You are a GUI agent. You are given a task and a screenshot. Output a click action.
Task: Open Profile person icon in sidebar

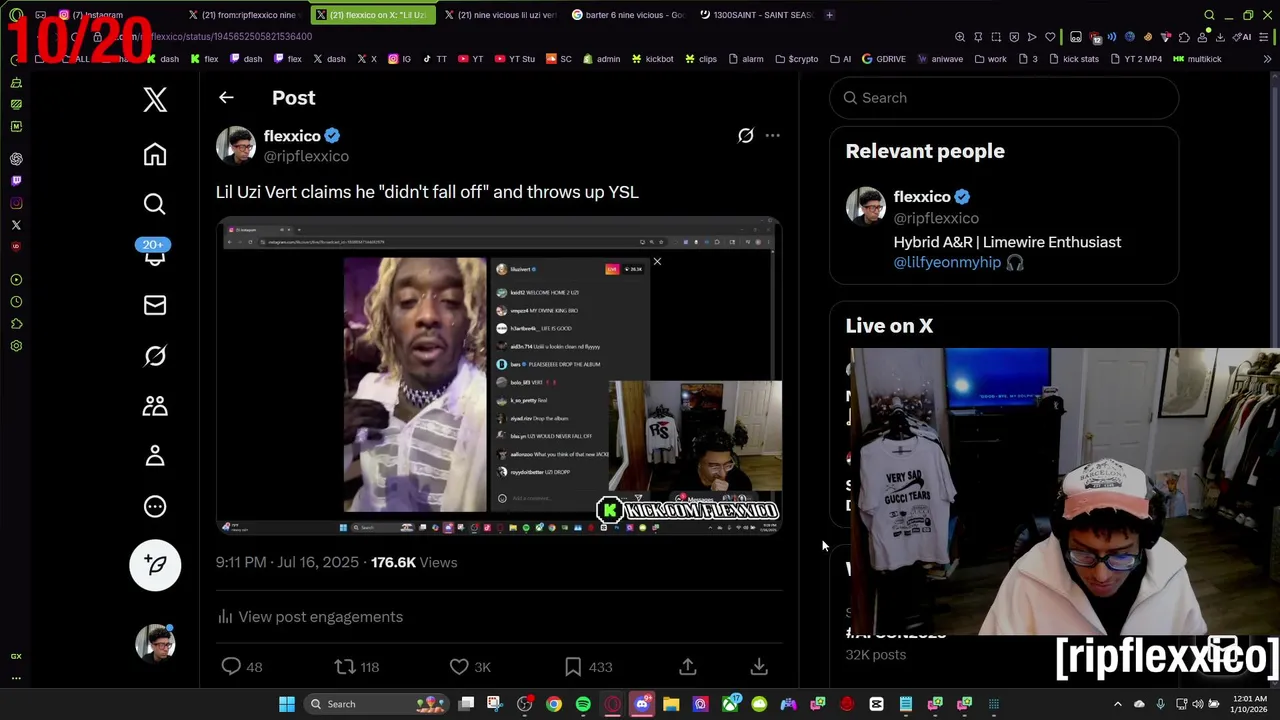tap(155, 455)
